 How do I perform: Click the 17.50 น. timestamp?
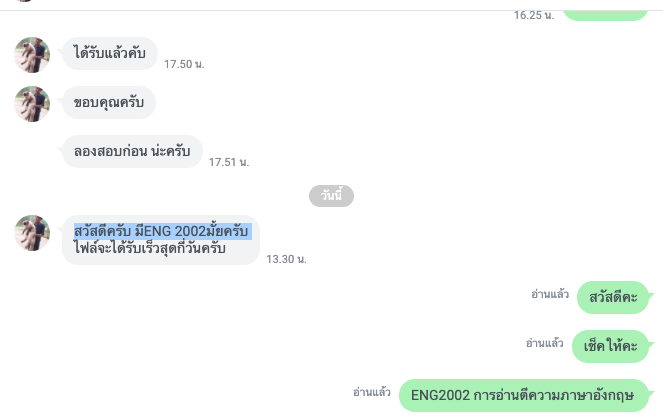pyautogui.click(x=184, y=64)
